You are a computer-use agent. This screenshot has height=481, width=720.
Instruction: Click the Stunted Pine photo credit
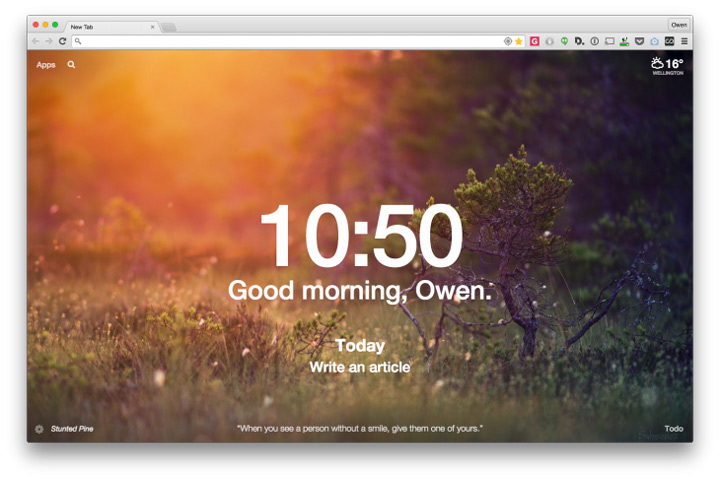(72, 429)
